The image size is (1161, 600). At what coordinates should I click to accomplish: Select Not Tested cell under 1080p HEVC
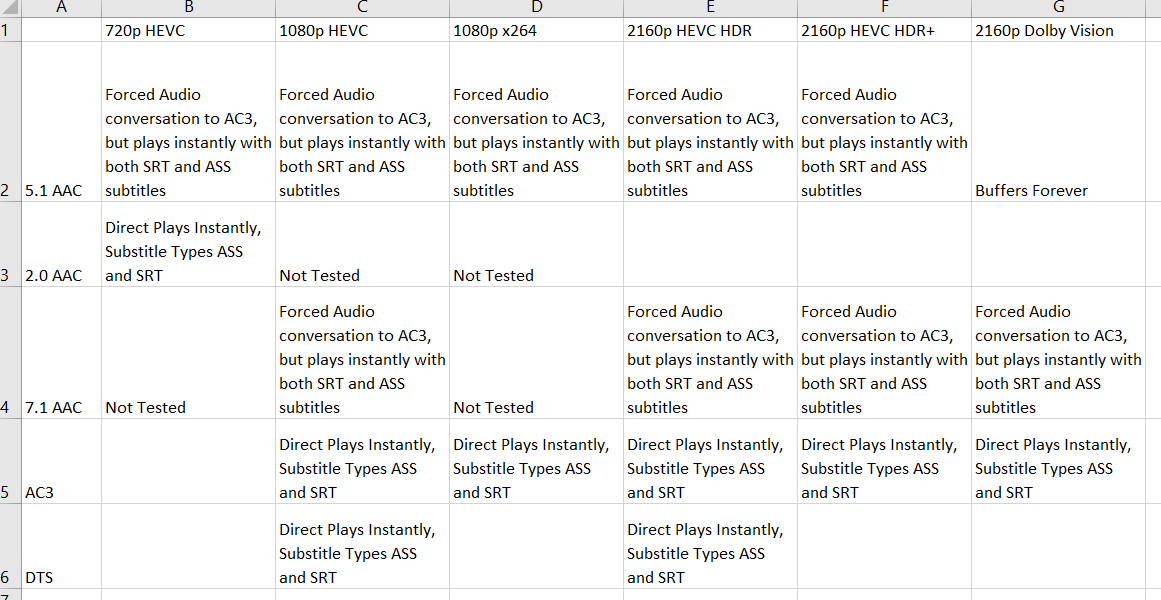(362, 244)
